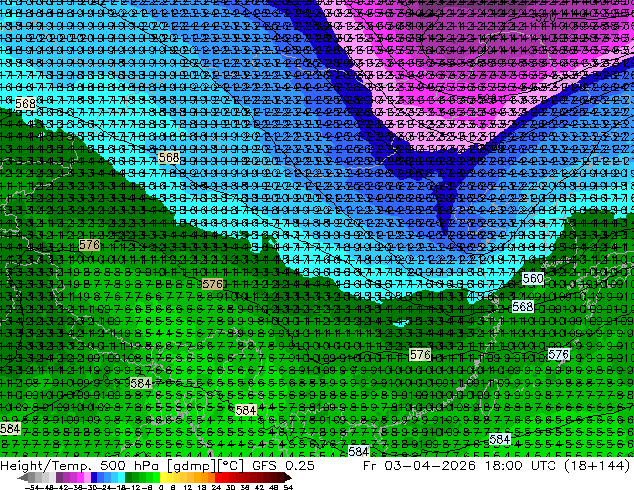The height and width of the screenshot is (490, 634).
Task: Click the 500 hPa level text
Action: pos(131,466)
